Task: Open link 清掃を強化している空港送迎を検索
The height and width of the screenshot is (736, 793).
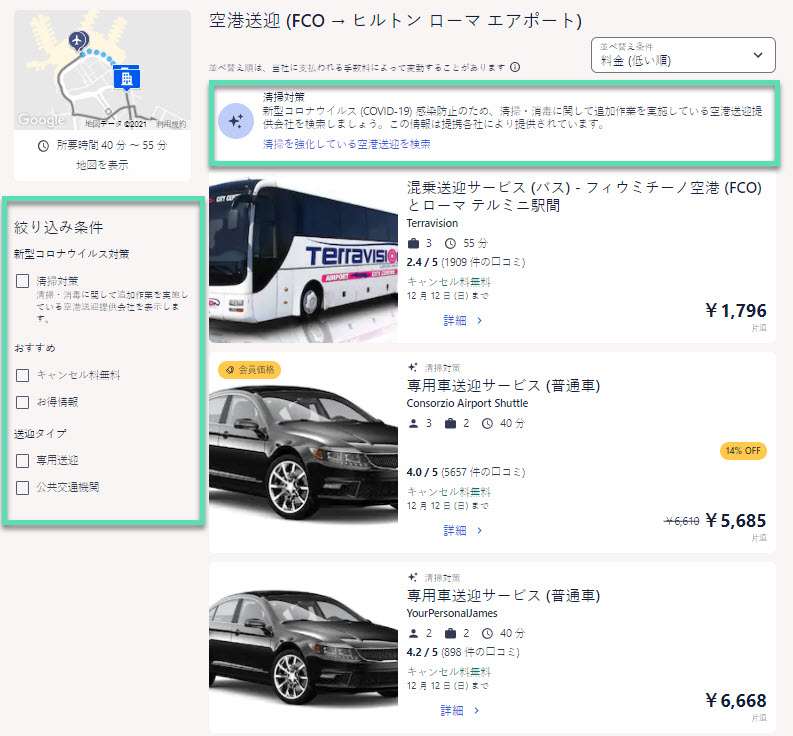Action: [x=346, y=144]
